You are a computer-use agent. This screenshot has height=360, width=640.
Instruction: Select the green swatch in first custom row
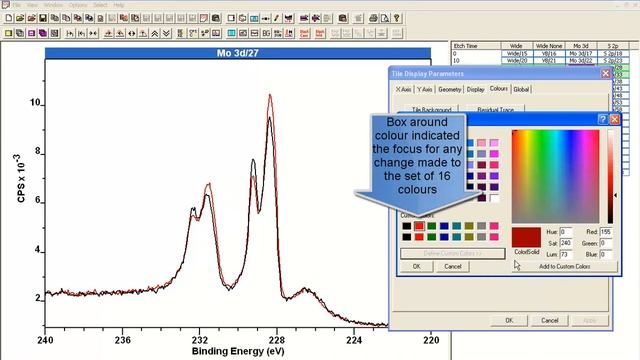pyautogui.click(x=431, y=226)
